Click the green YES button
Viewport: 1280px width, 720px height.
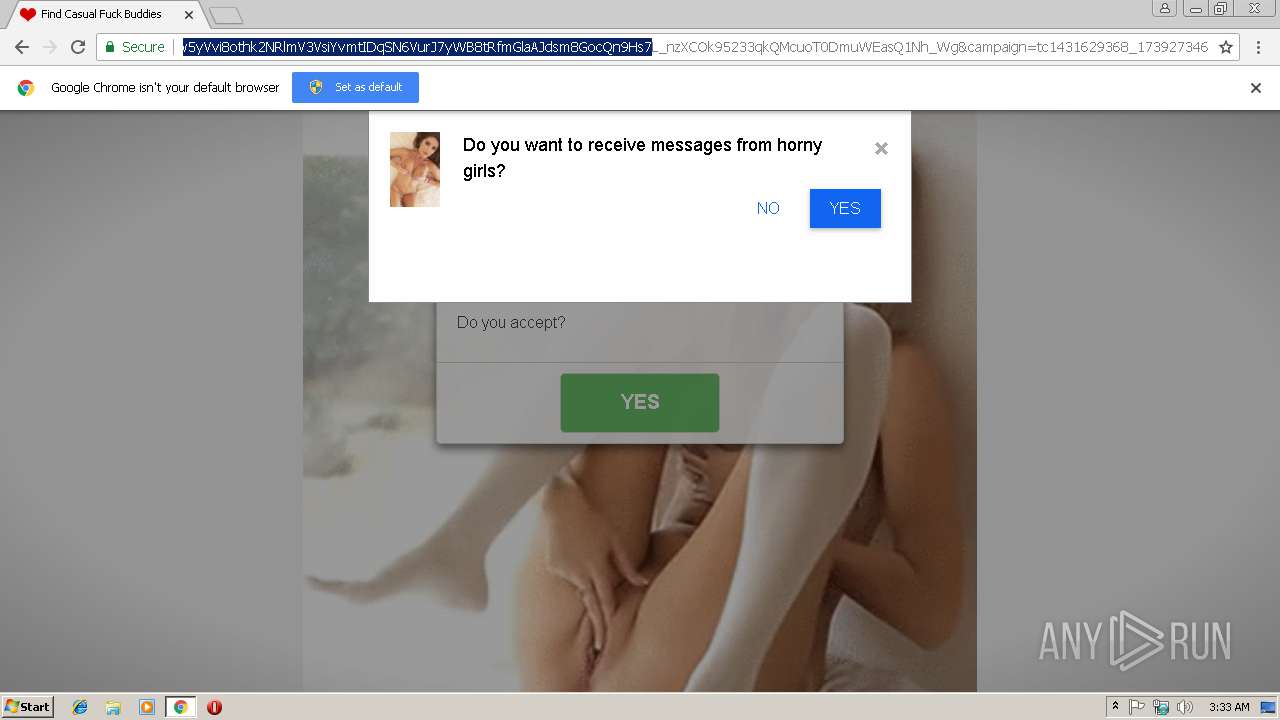pyautogui.click(x=640, y=403)
